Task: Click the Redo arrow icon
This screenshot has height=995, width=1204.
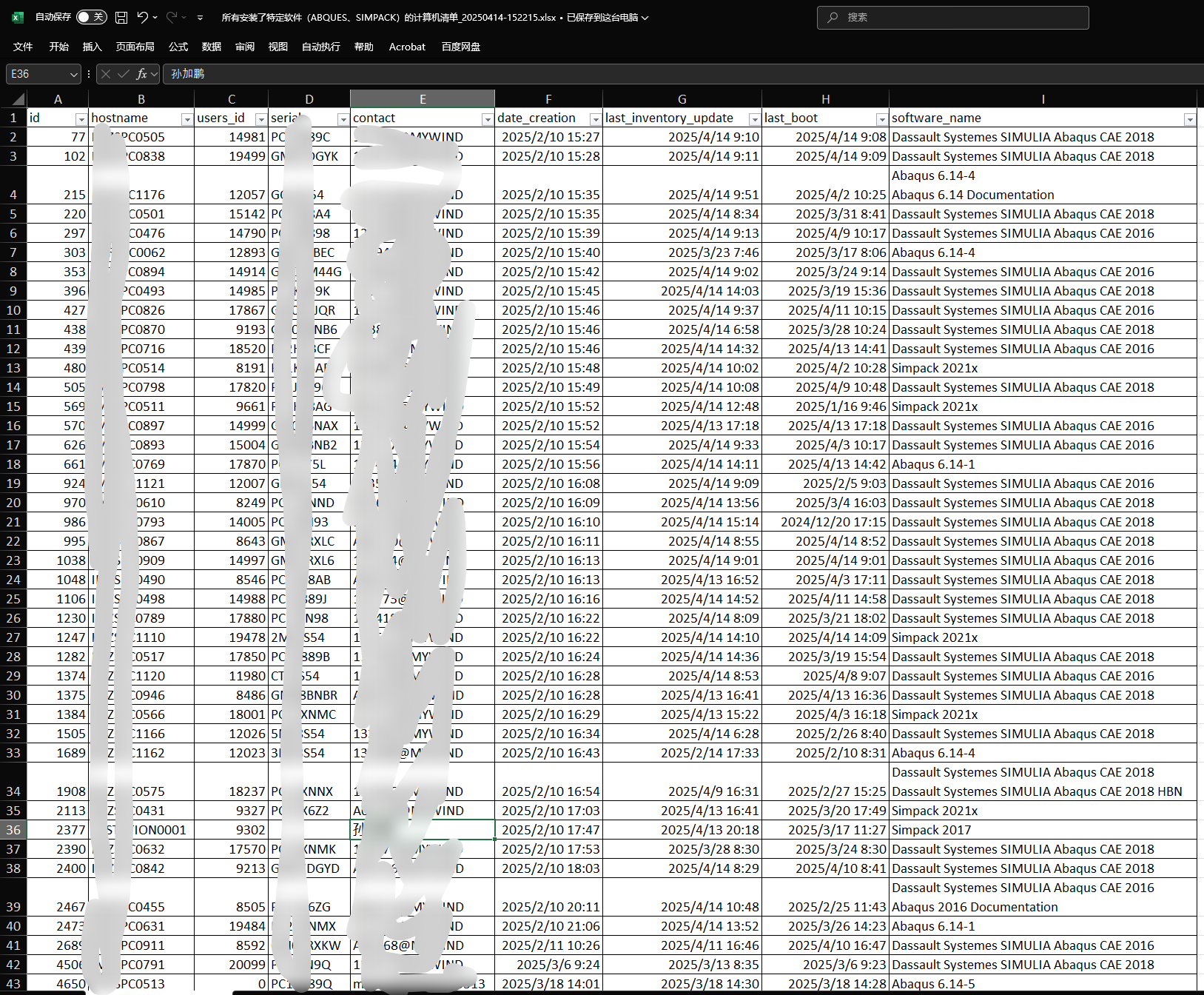Action: 172,17
